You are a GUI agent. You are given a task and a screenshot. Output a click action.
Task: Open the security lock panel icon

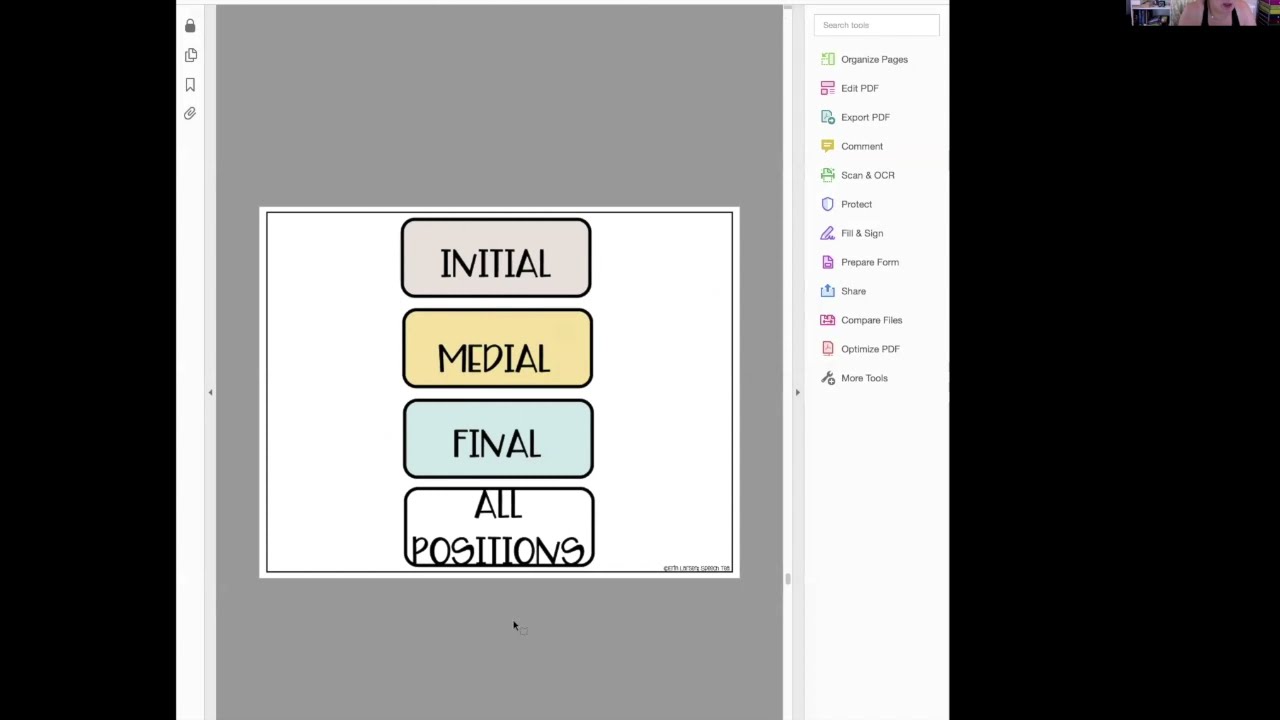tap(190, 25)
